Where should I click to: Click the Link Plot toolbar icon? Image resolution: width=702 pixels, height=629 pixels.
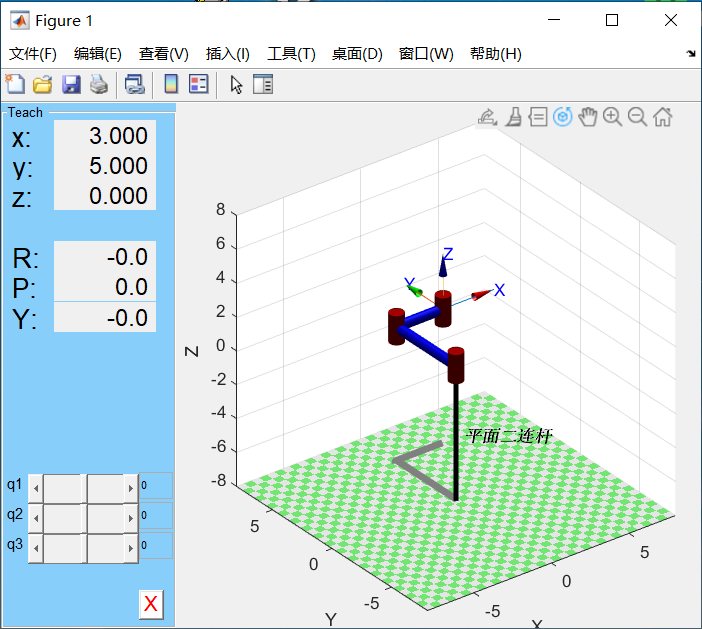(x=134, y=84)
